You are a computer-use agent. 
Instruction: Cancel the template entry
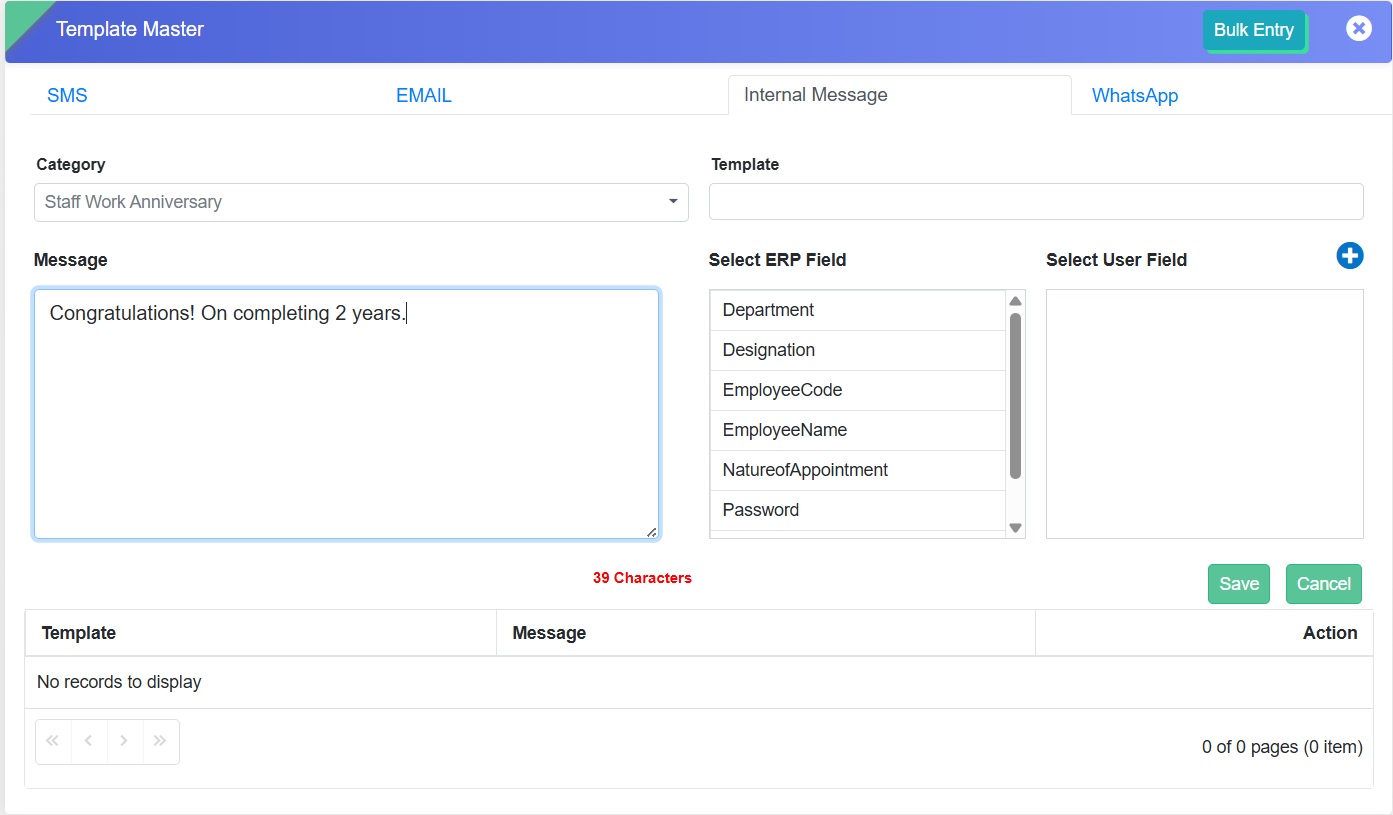click(x=1323, y=584)
